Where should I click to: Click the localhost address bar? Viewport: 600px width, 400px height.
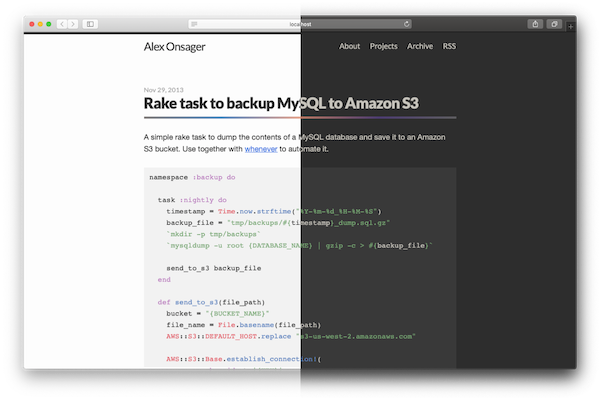click(x=300, y=23)
